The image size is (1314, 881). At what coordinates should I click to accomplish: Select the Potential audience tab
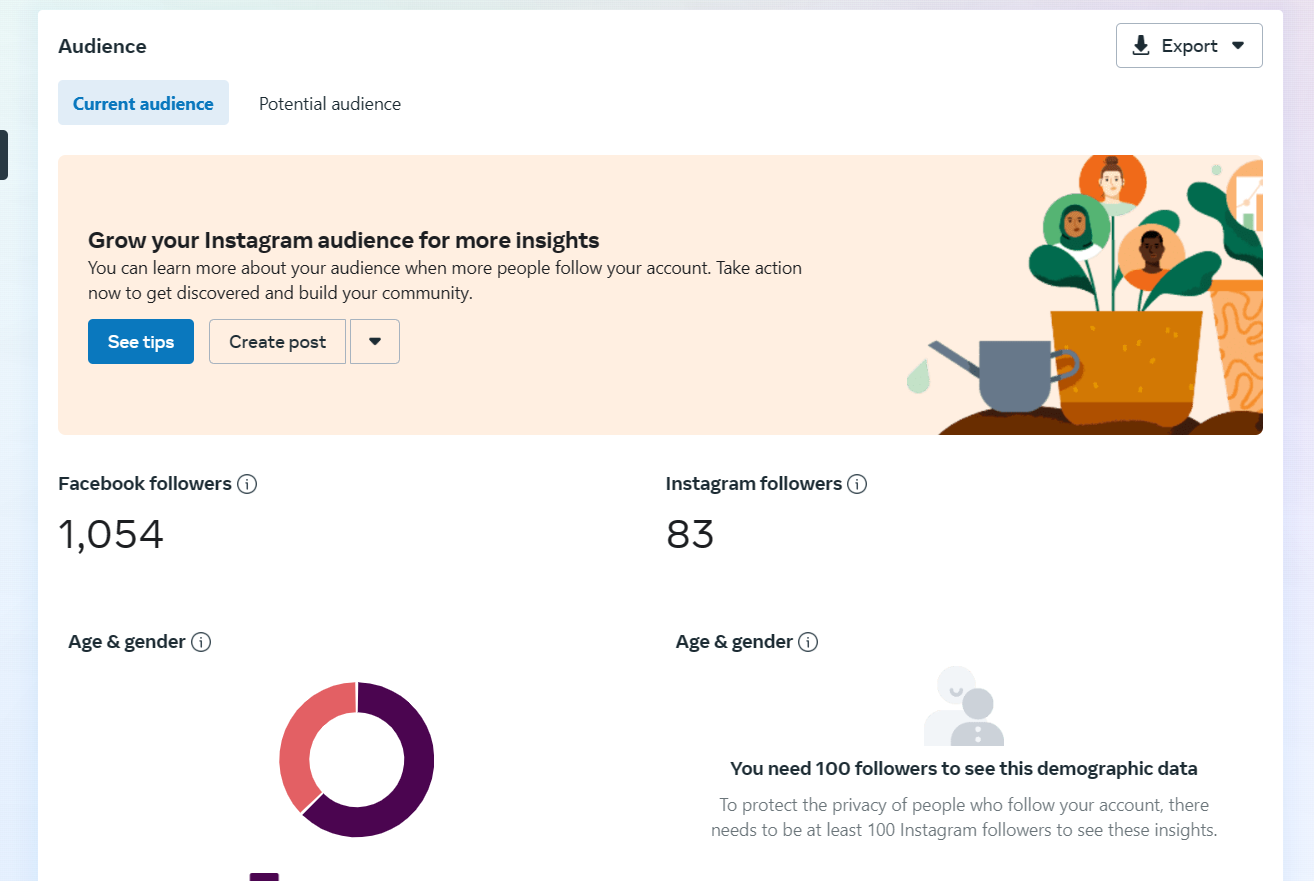click(330, 104)
